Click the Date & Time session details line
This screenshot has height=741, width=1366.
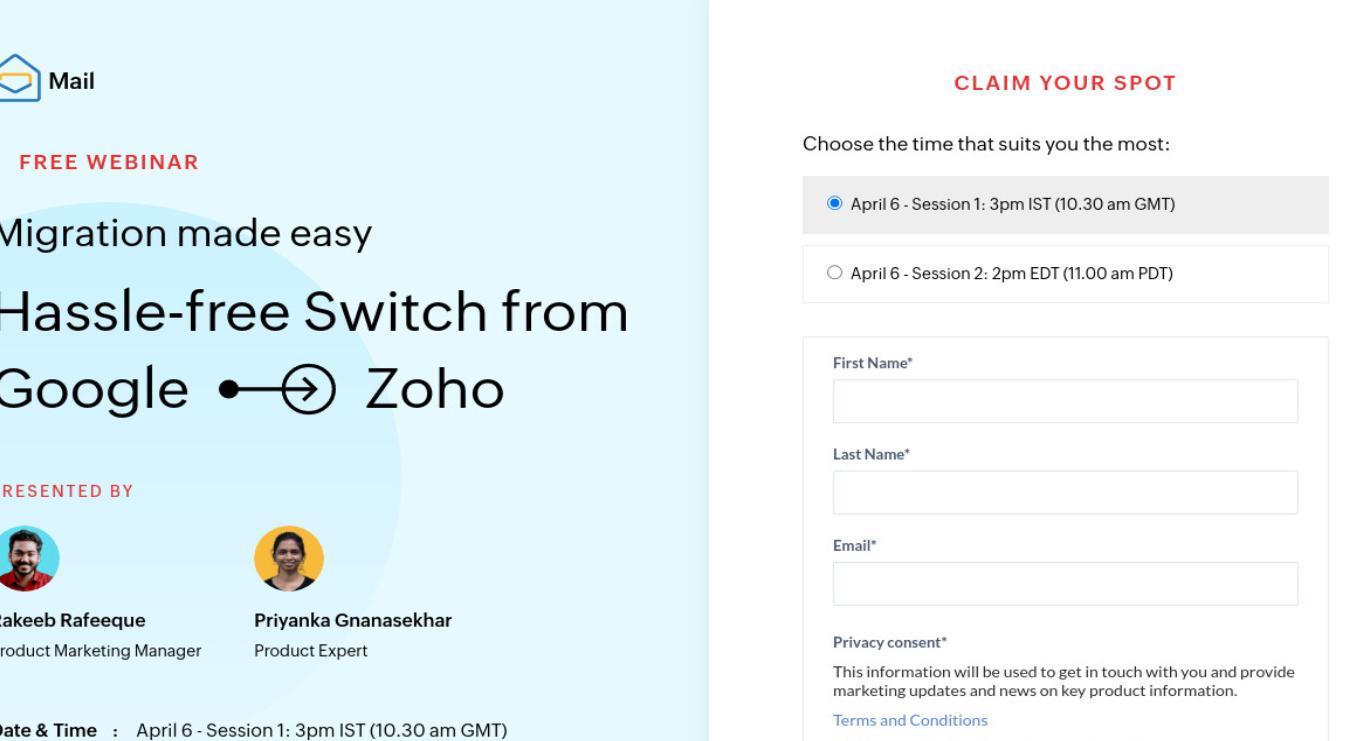tap(252, 730)
